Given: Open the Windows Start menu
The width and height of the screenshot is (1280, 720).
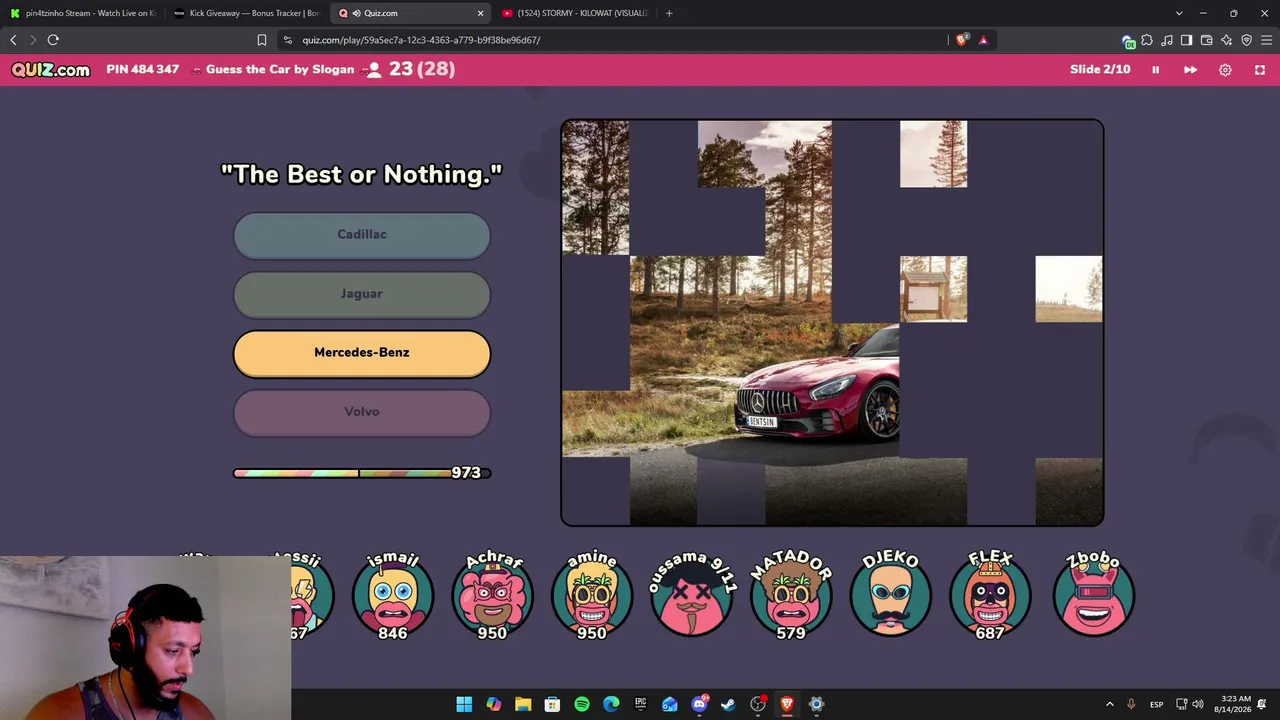Looking at the screenshot, I should (464, 704).
